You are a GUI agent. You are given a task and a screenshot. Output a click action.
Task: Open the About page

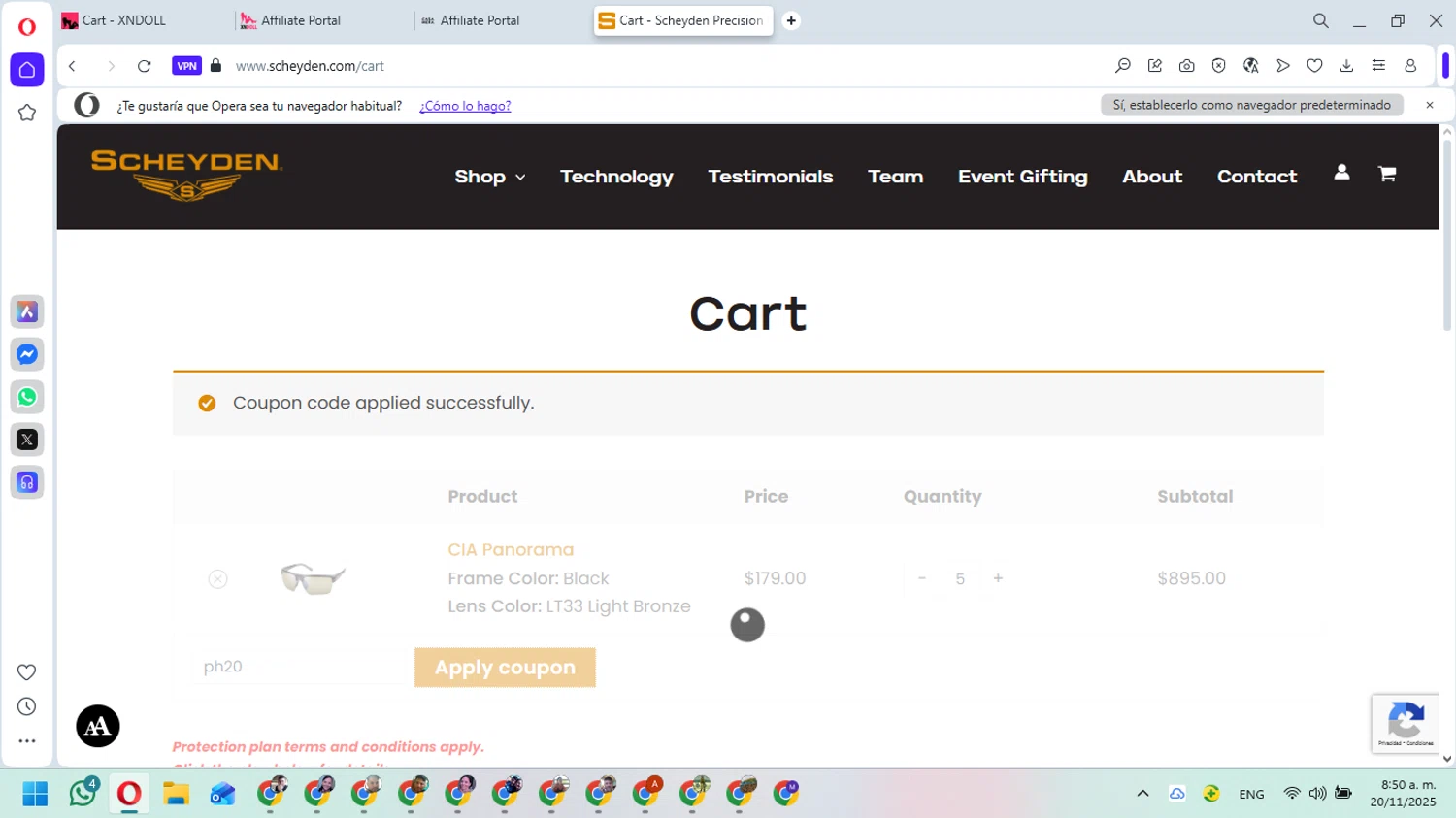1152,177
